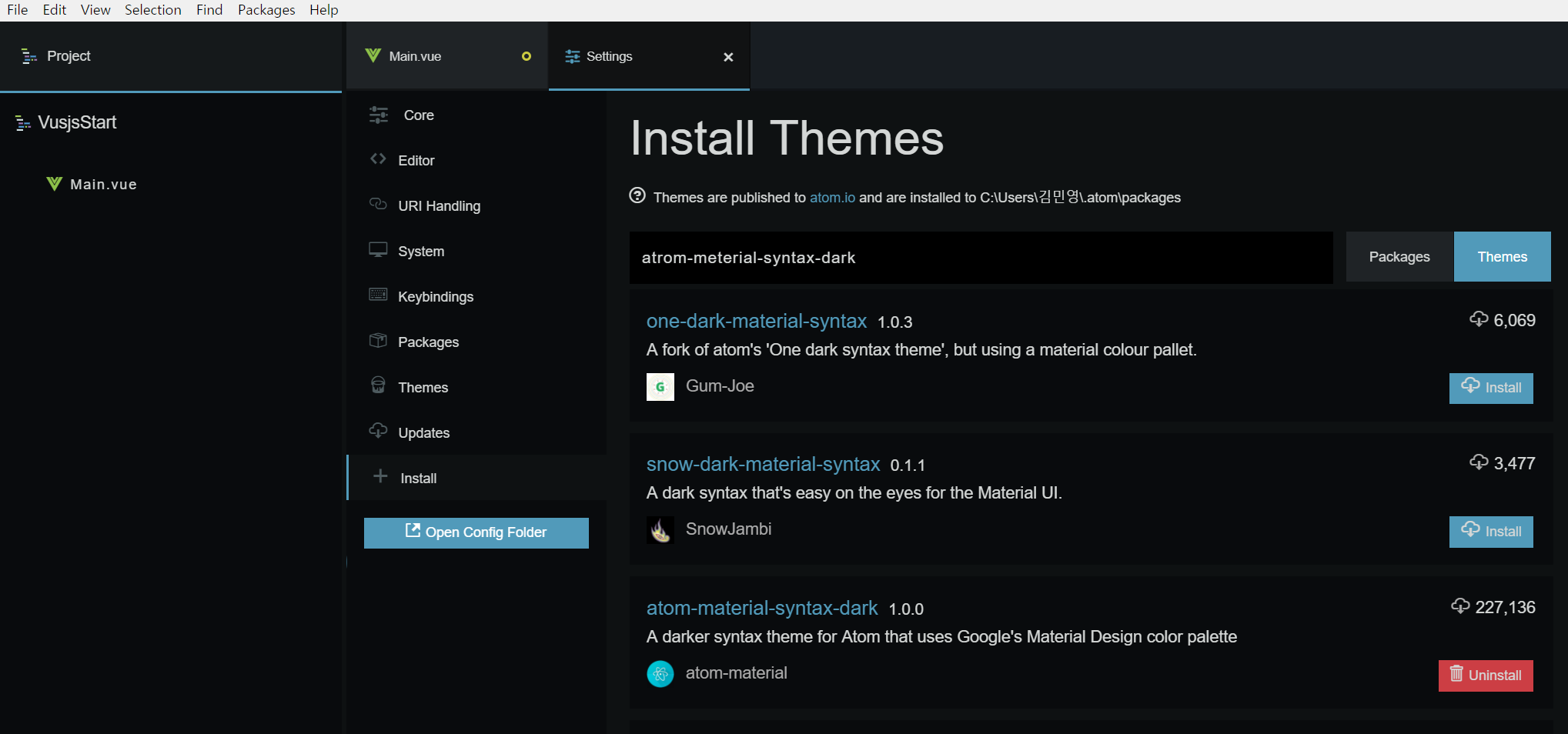Open the snow-dark-material-syntax theme page
Image resolution: width=1568 pixels, height=734 pixels.
click(763, 464)
